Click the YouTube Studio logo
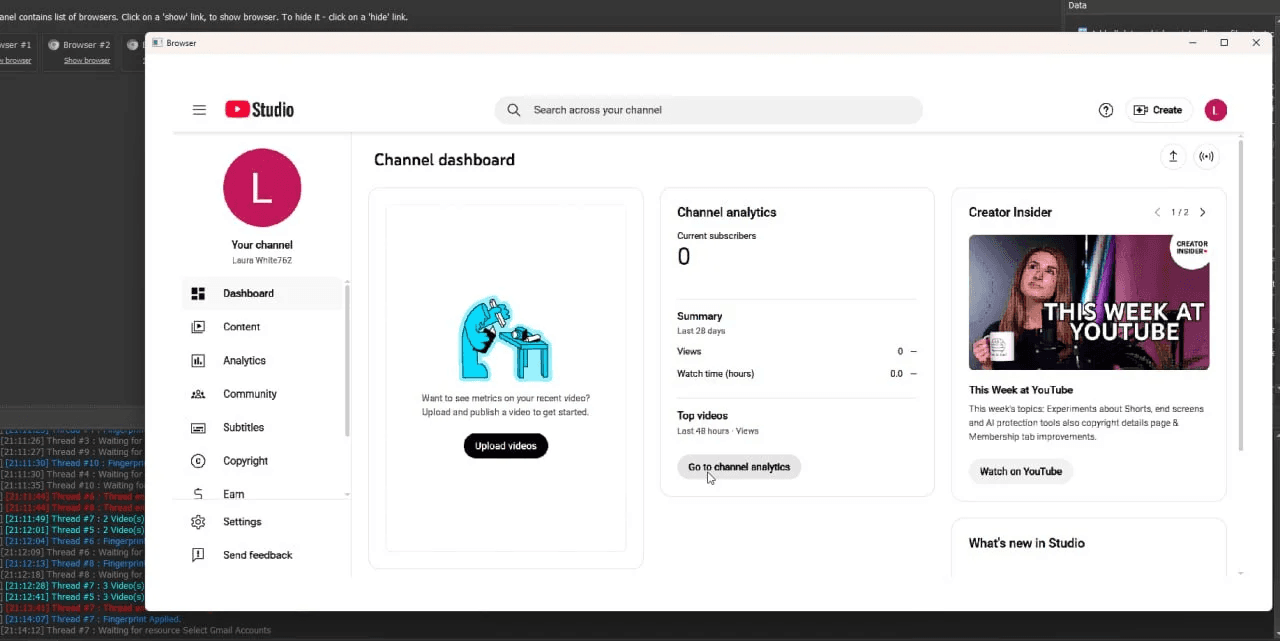The image size is (1280, 641). tap(259, 110)
